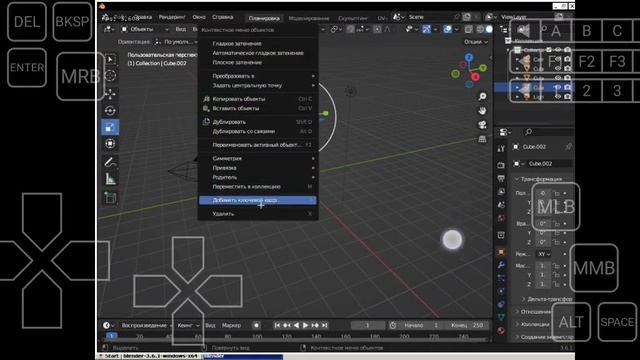Toggle X-ray display mode
Viewport: 640px width, 360px height.
click(x=469, y=29)
